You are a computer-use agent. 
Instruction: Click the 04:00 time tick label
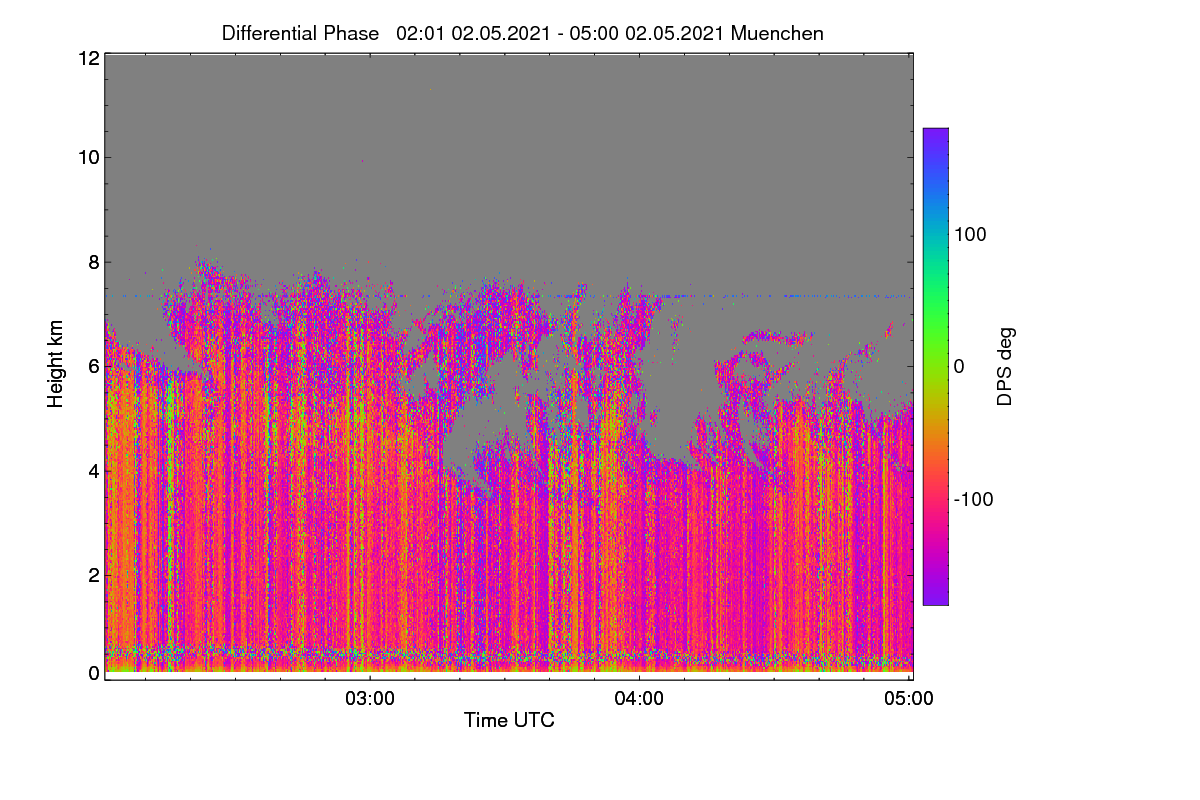pyautogui.click(x=639, y=699)
